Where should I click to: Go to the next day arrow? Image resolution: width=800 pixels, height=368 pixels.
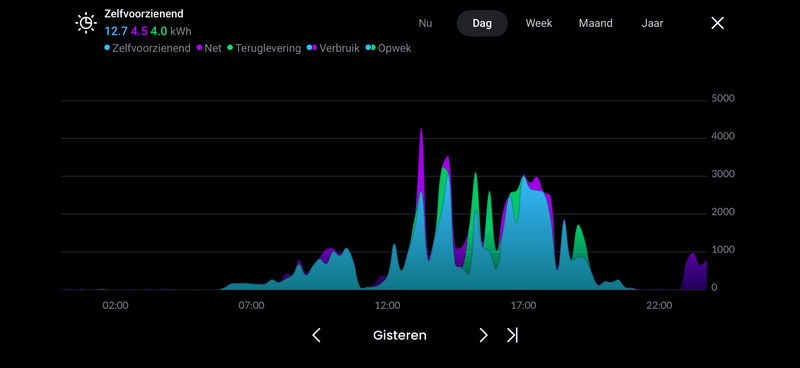[483, 335]
